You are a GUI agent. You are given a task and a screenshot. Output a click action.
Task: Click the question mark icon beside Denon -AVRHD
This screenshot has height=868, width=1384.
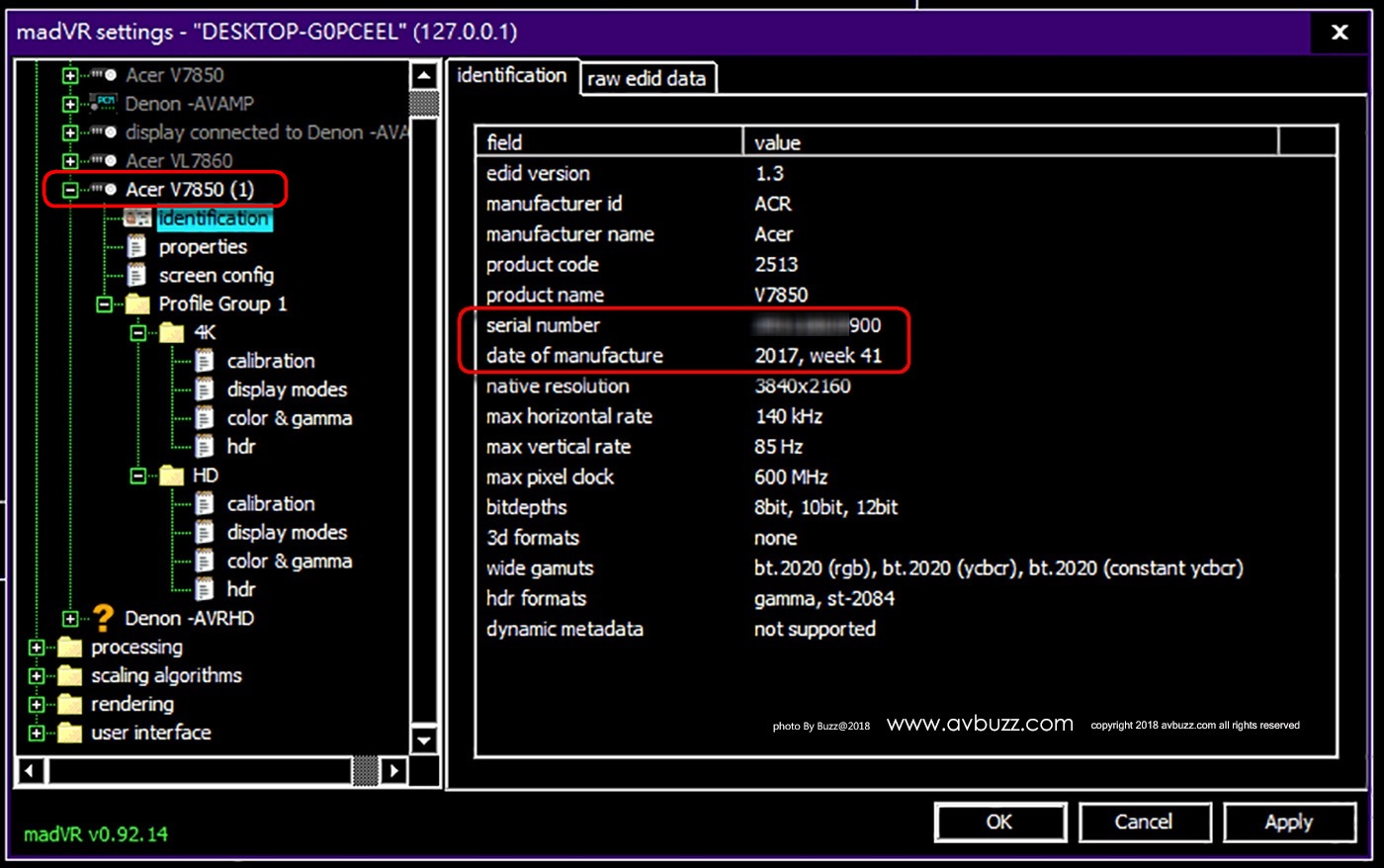pos(103,619)
